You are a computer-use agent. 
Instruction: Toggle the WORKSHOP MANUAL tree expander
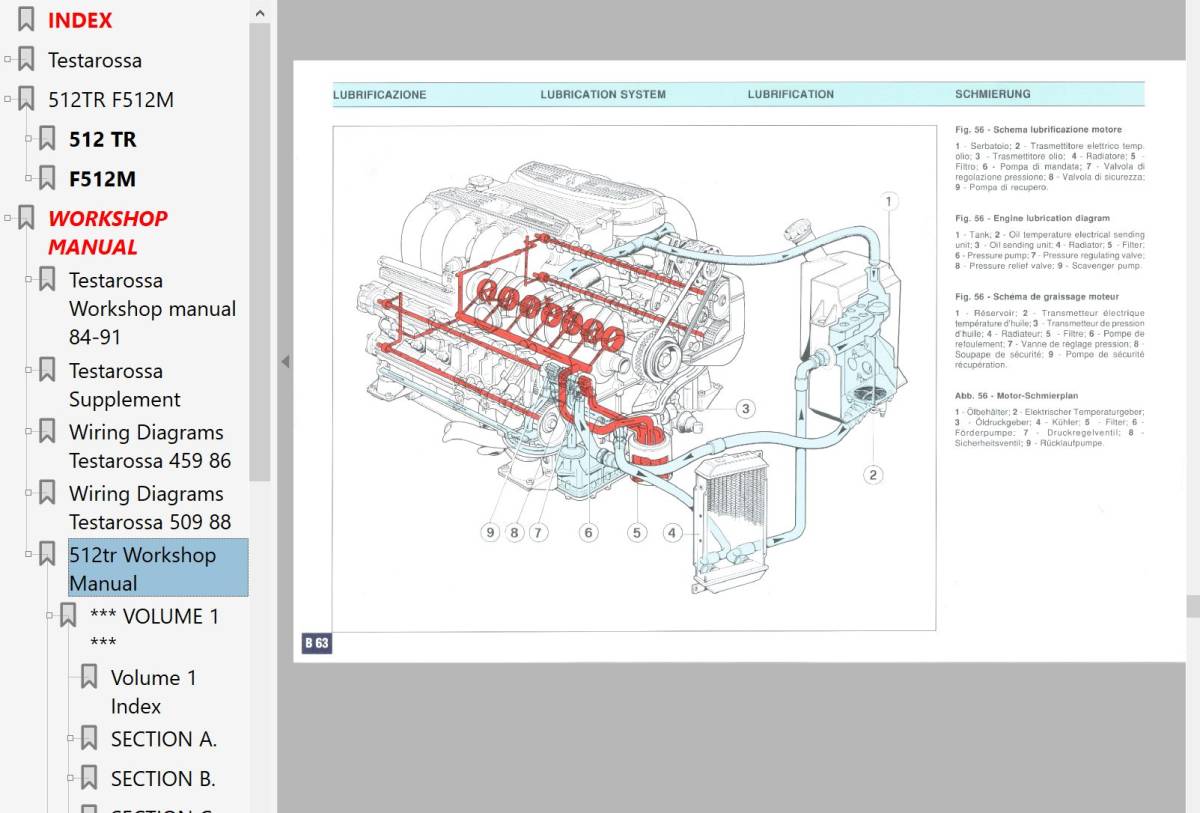(8, 218)
